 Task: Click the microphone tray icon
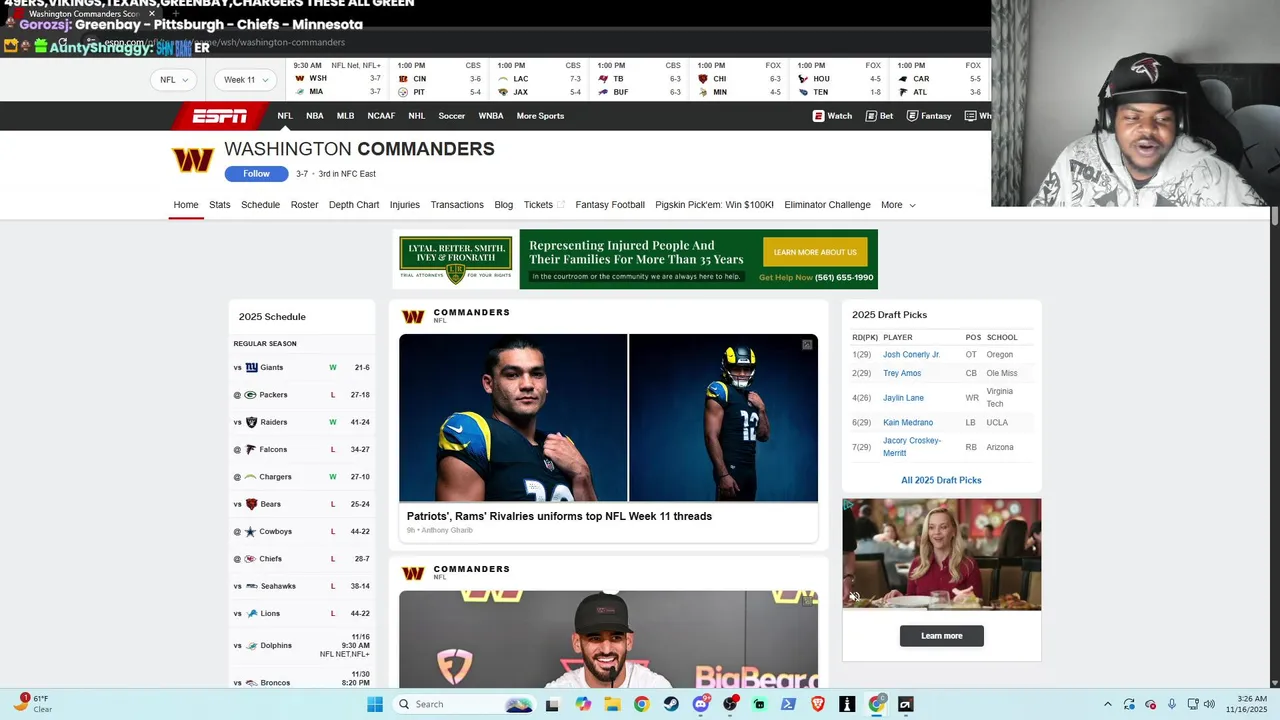point(1171,704)
